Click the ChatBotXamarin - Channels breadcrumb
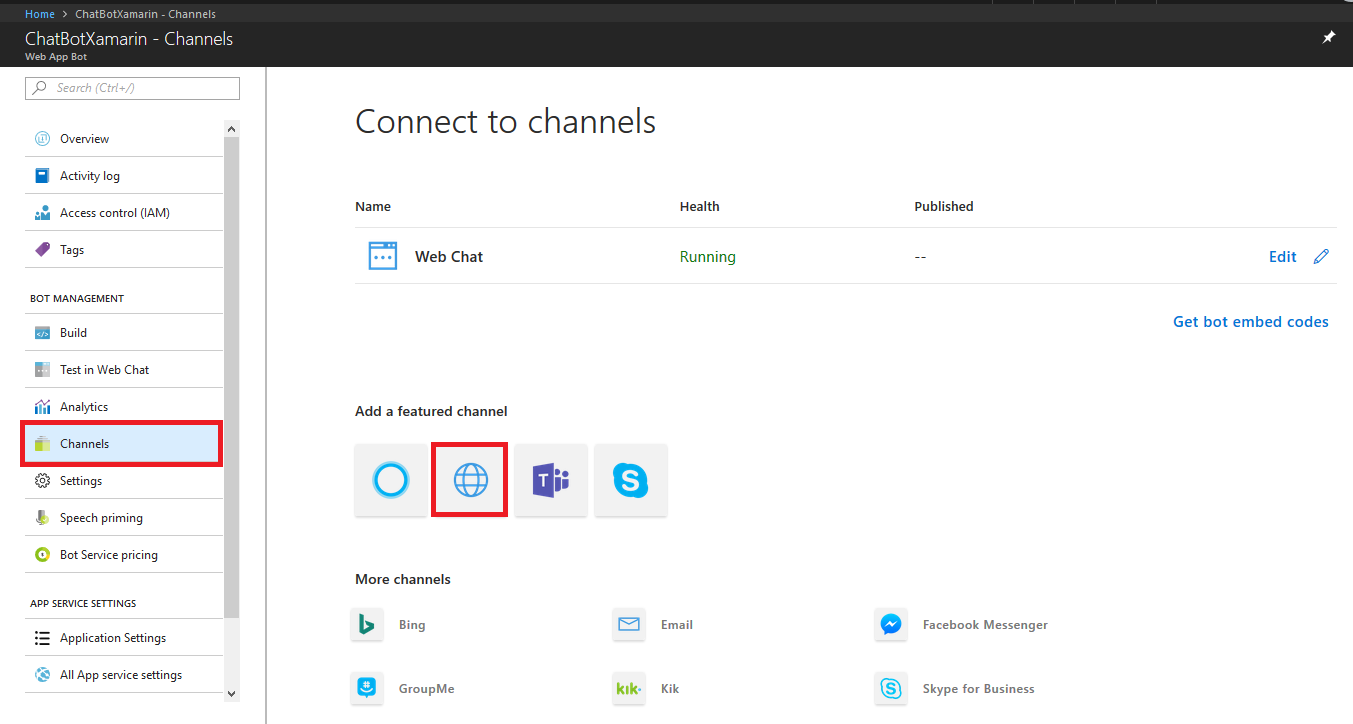 click(145, 14)
